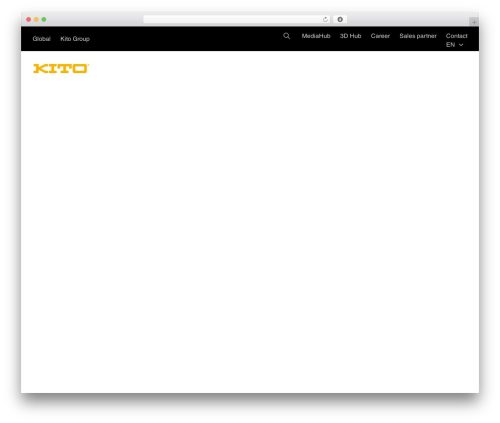Open the Sales partner page
This screenshot has width=500, height=423.
coord(418,36)
